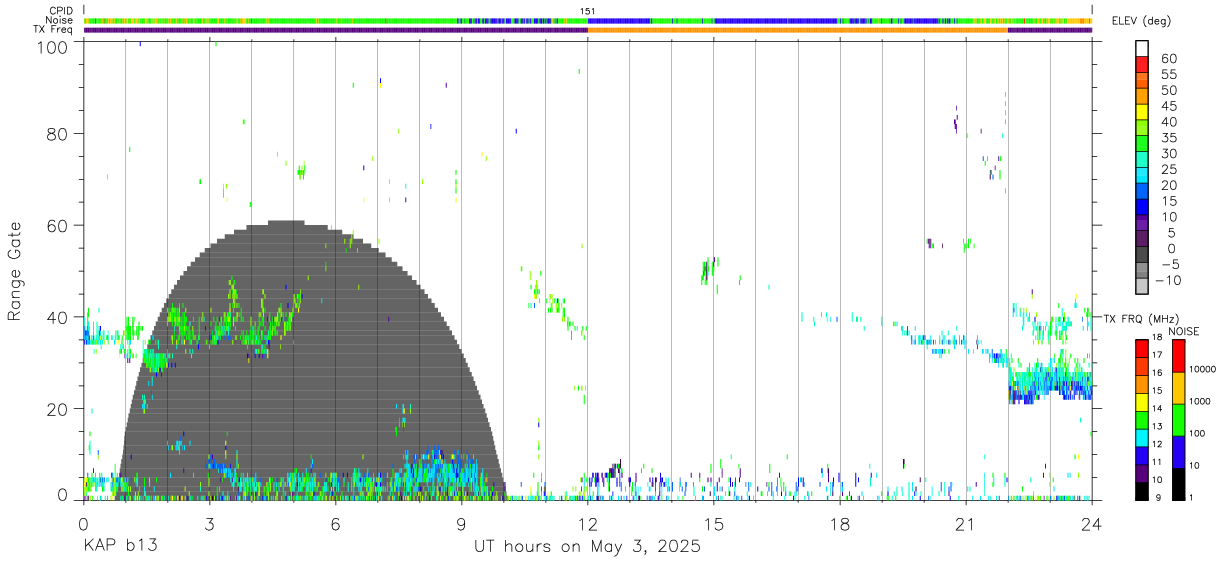Click the blue ELEV swatch between 10 and 15
The image size is (1228, 567).
coord(1142,209)
